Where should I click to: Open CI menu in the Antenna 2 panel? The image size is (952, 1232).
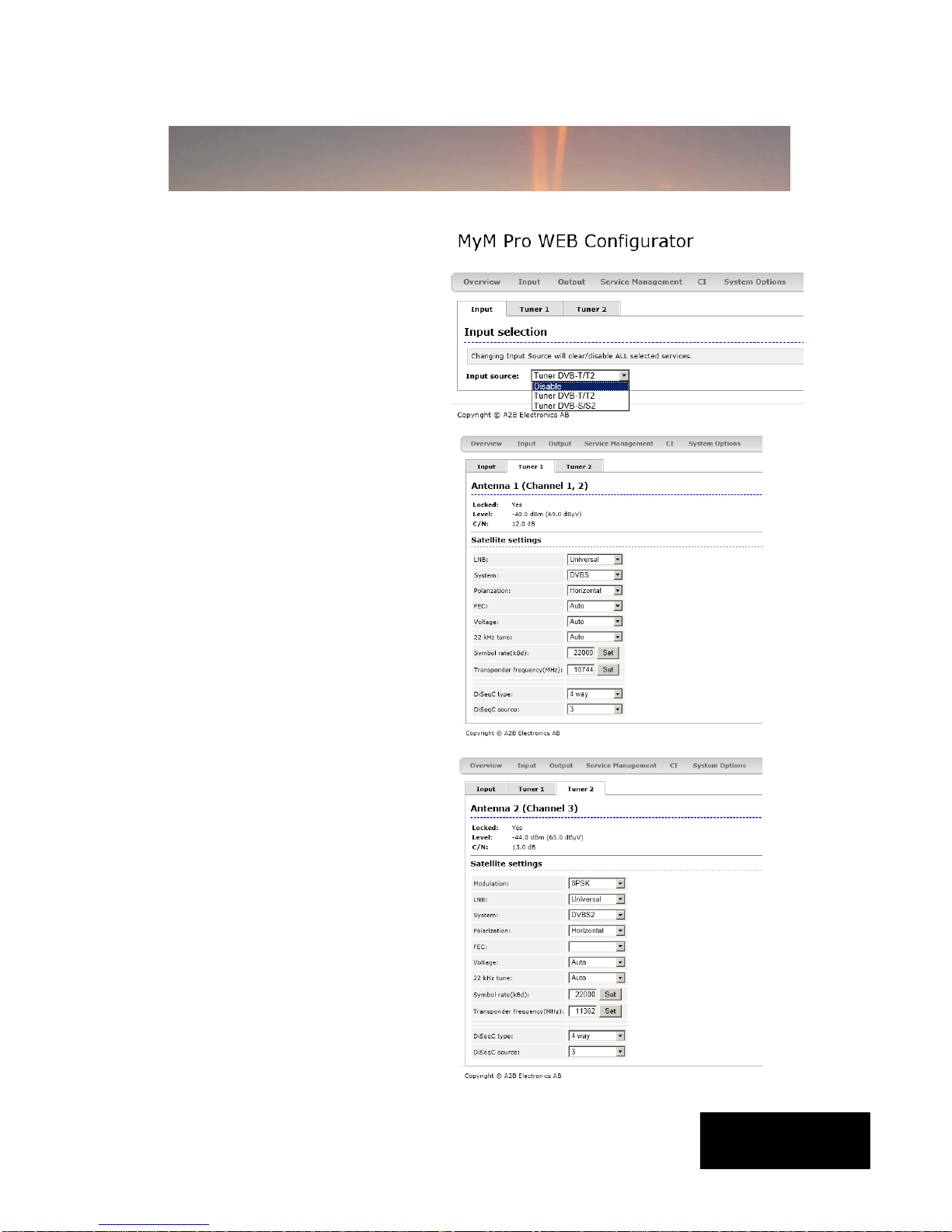(674, 766)
